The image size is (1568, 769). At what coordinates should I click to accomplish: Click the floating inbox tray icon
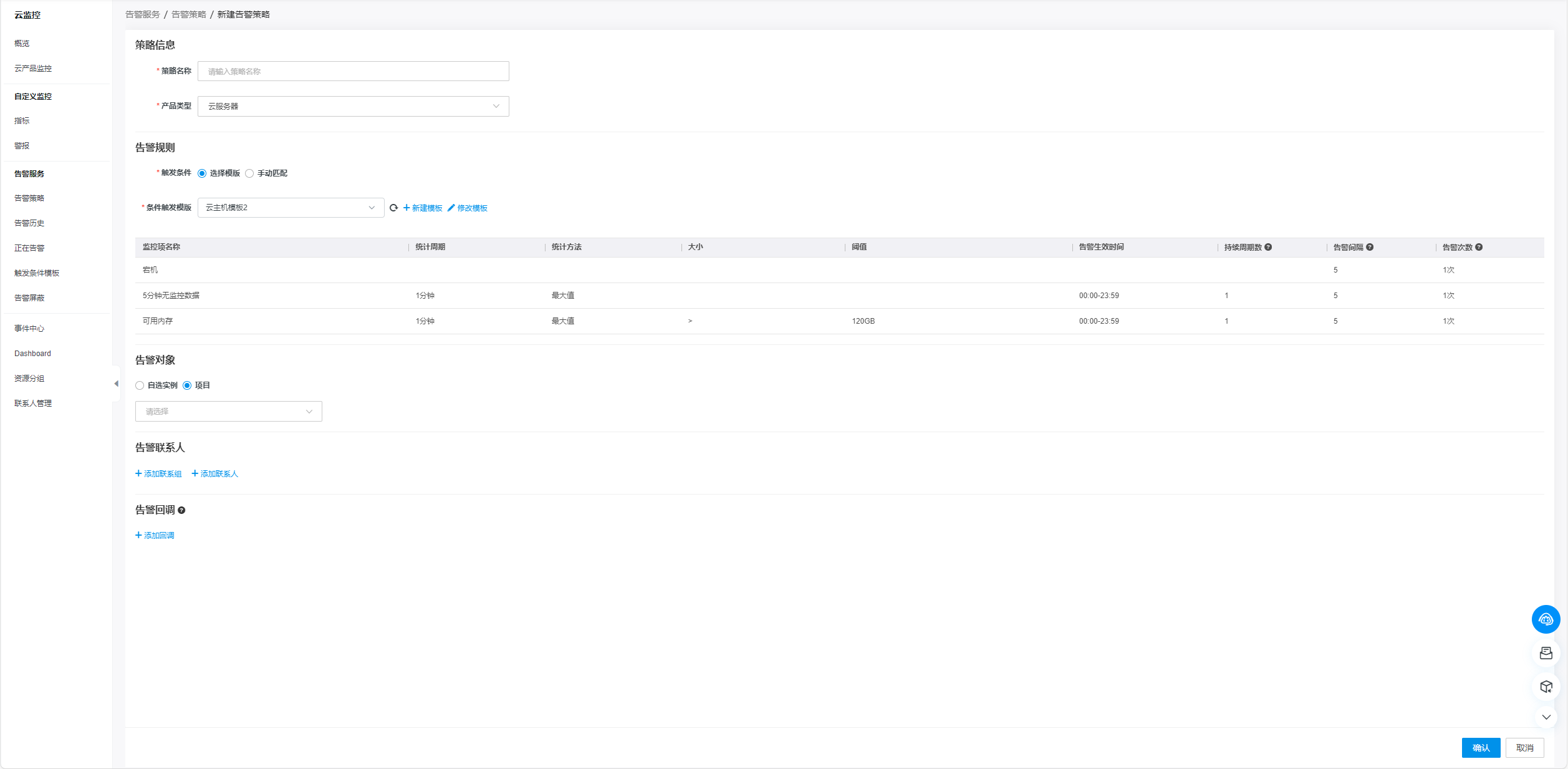[x=1546, y=653]
